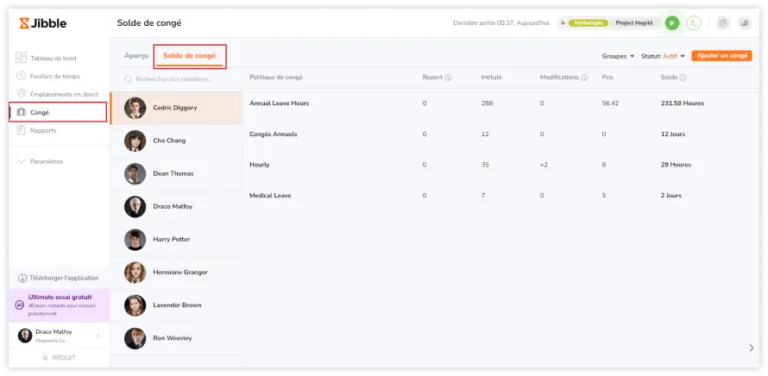
Task: Select member Cedric Diggory
Action: pyautogui.click(x=176, y=108)
